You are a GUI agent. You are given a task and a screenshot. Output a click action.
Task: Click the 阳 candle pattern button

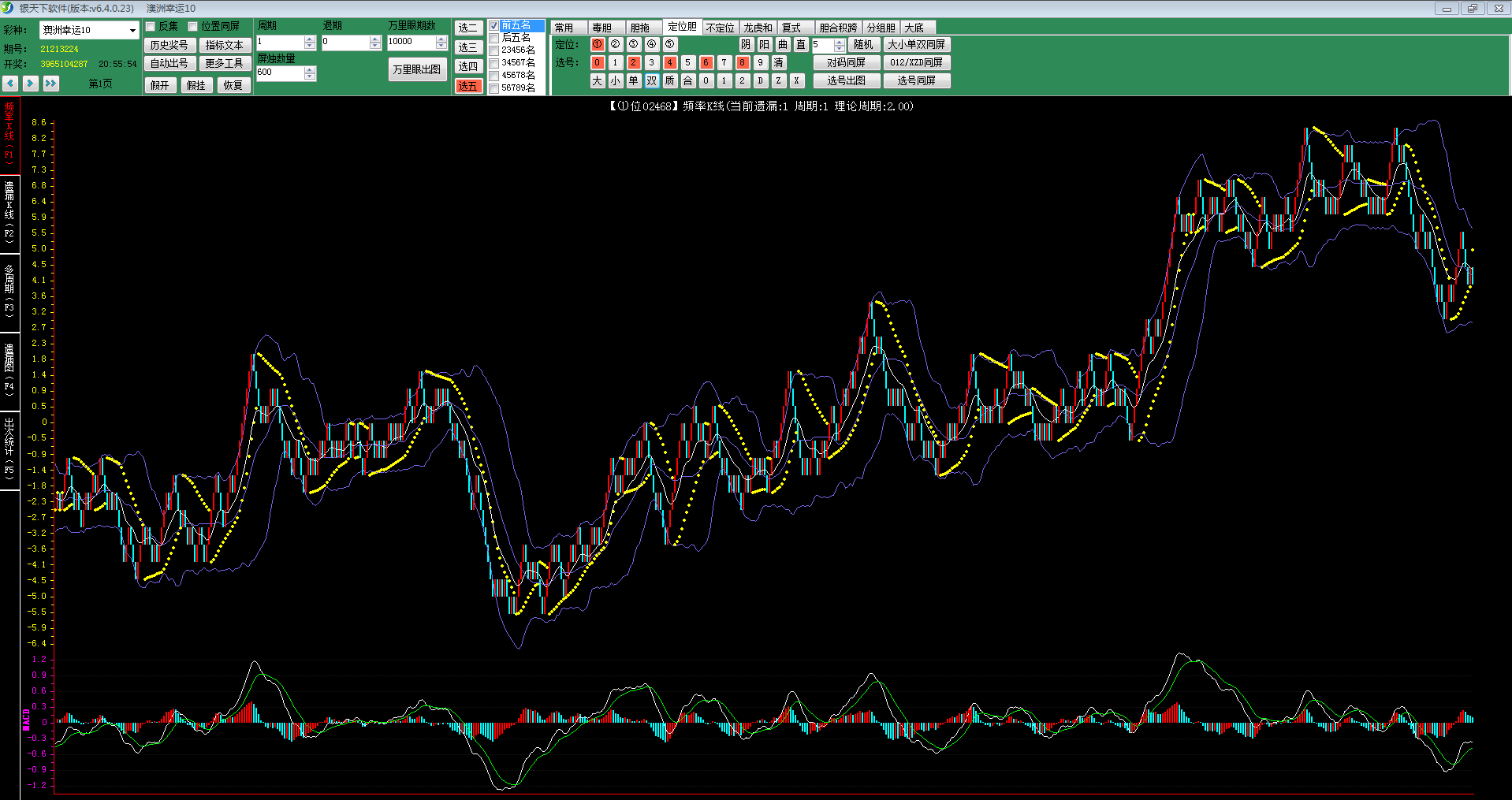[765, 44]
